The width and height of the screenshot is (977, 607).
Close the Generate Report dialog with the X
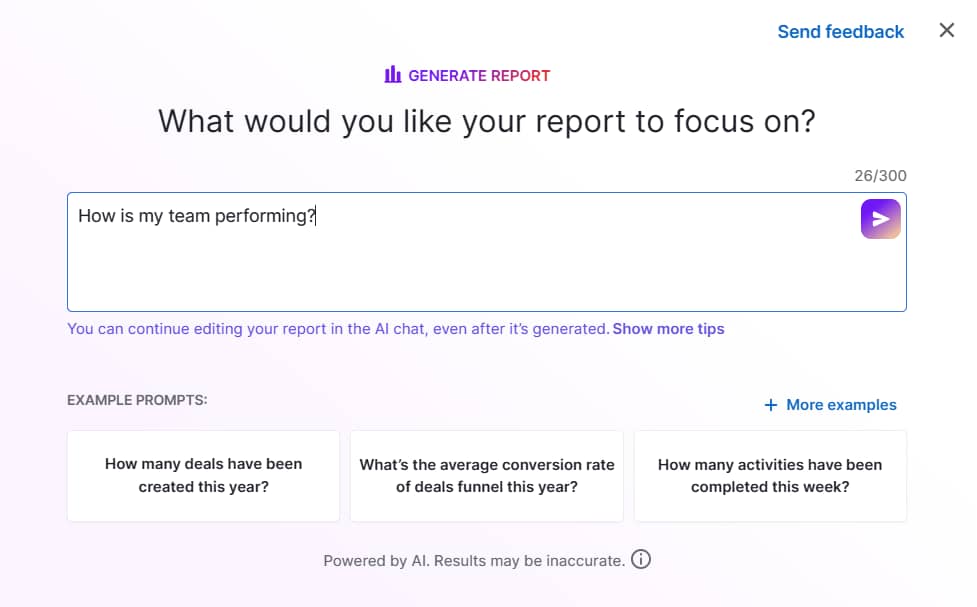pos(946,30)
